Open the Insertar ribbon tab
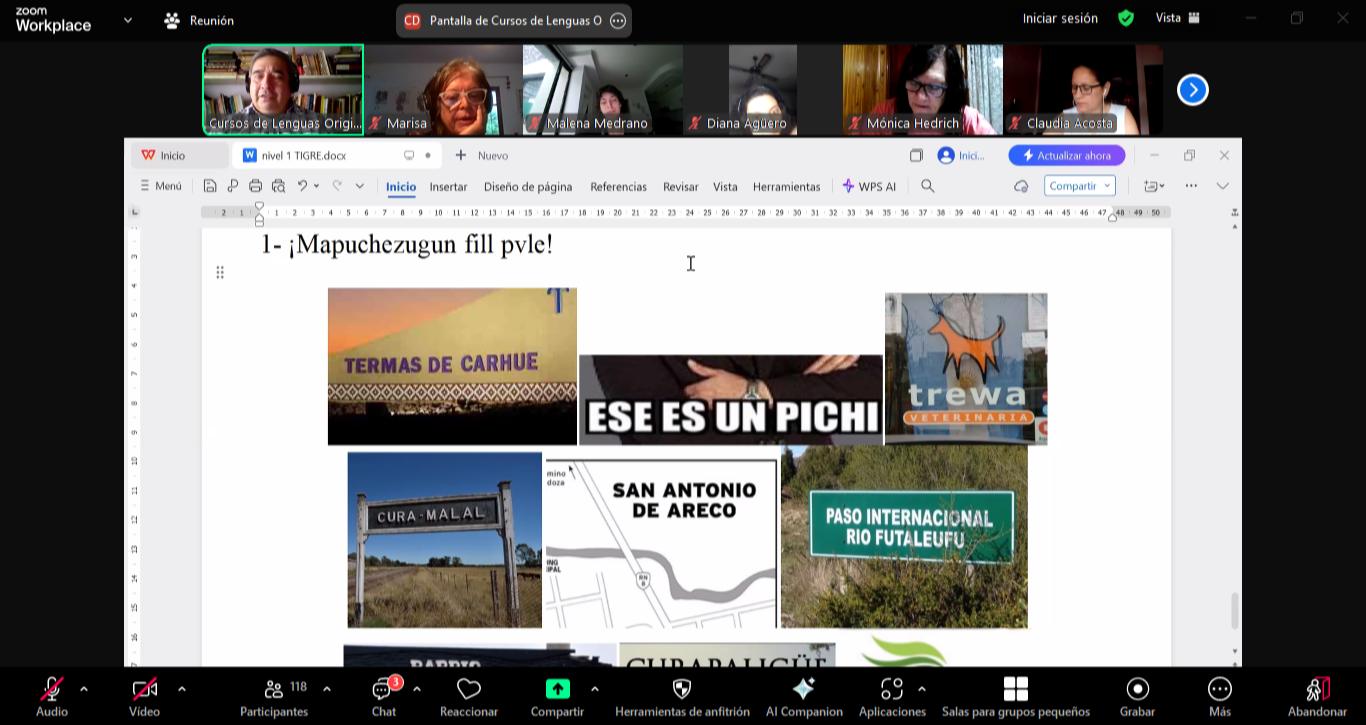1366x725 pixels. click(448, 186)
